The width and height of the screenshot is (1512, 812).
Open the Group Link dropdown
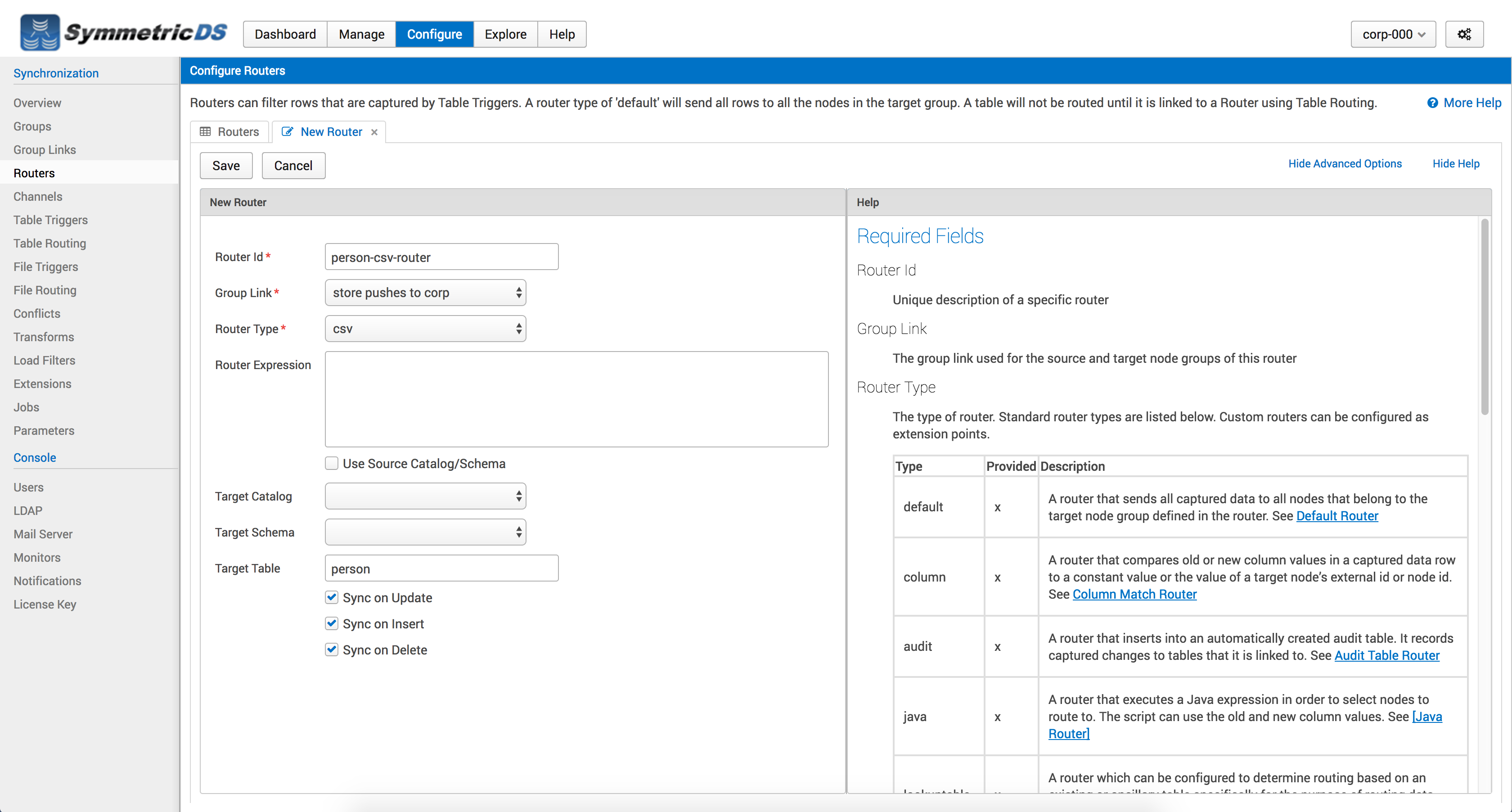[x=426, y=293]
